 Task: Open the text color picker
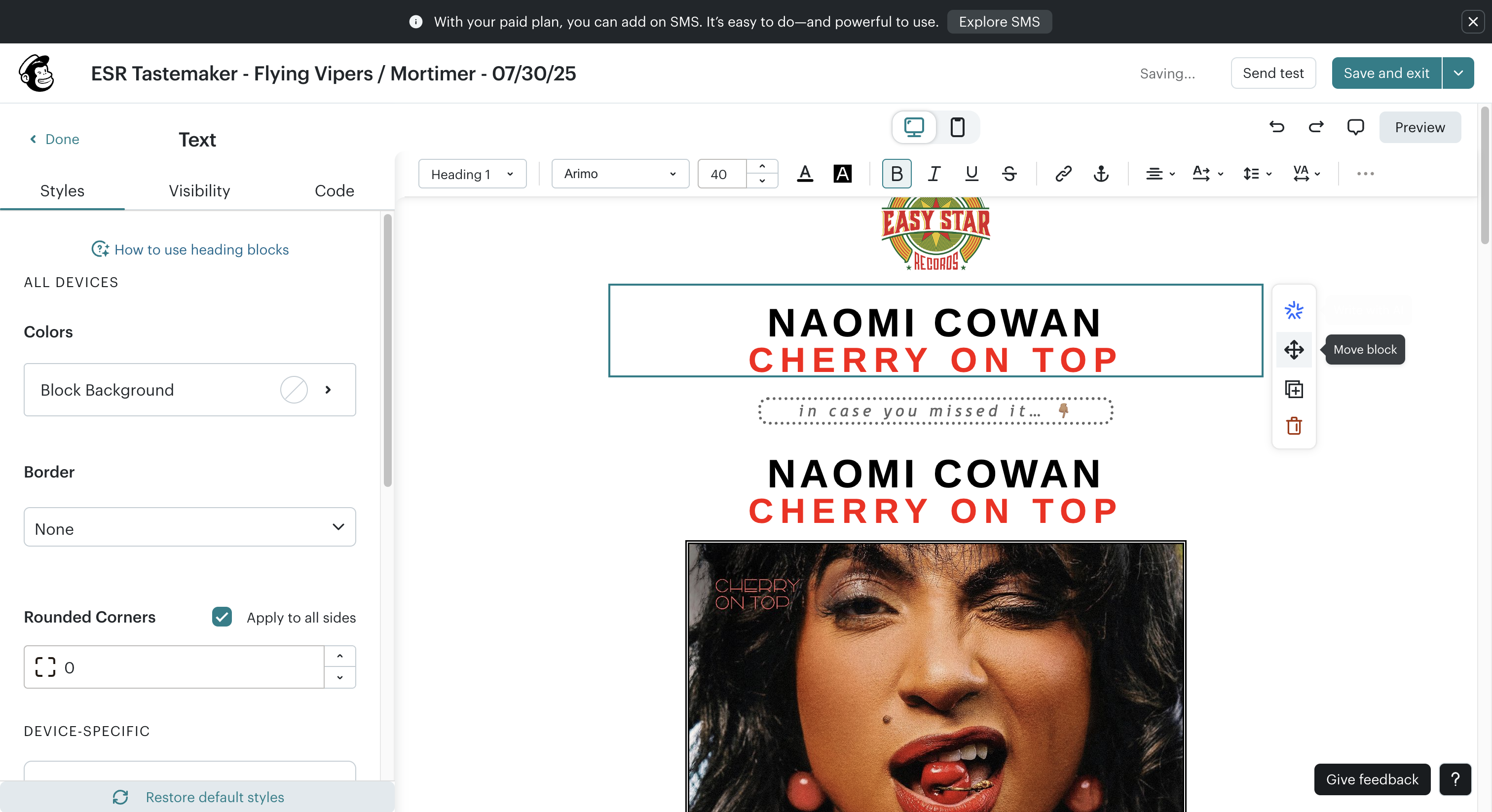[805, 174]
